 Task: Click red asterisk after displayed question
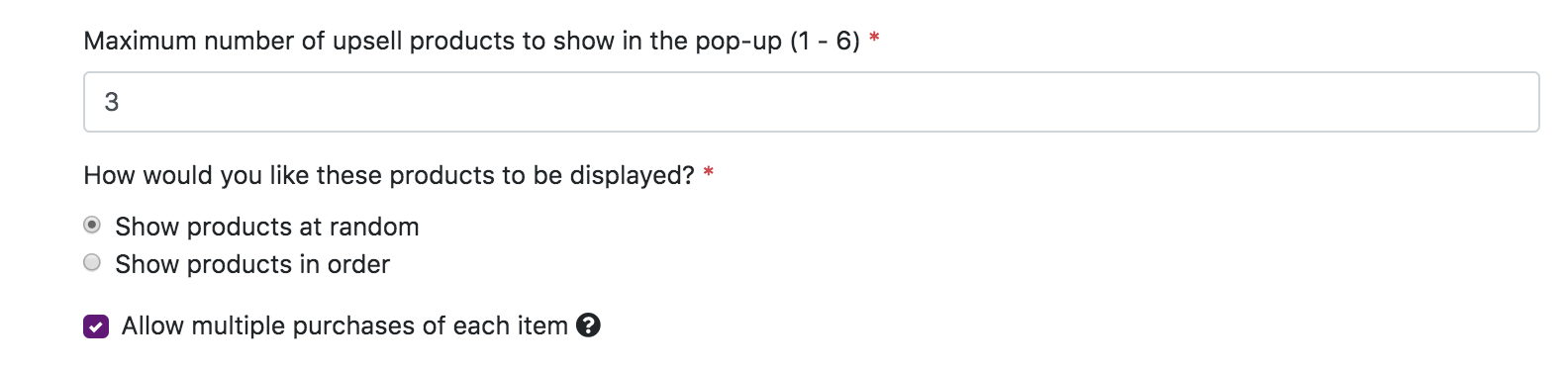click(x=709, y=173)
